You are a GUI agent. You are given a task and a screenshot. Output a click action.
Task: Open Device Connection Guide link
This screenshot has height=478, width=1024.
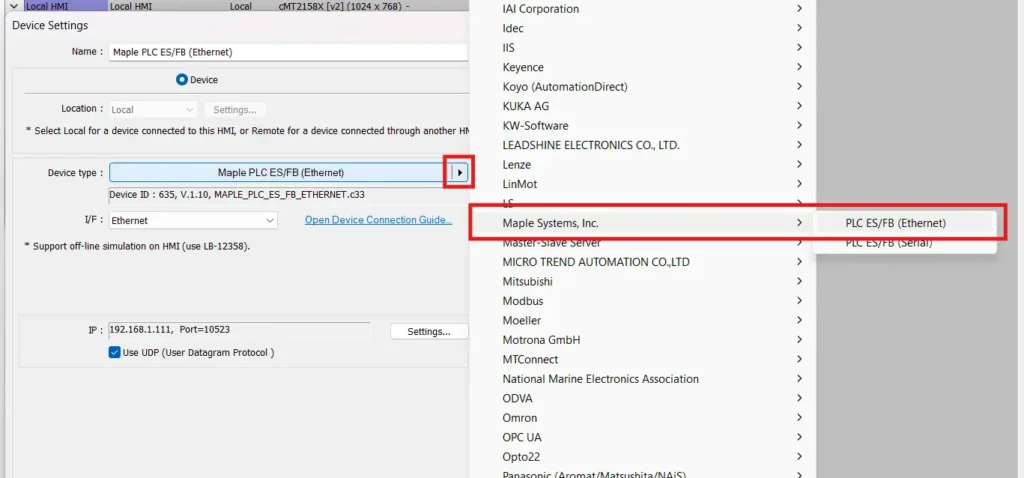pos(379,220)
